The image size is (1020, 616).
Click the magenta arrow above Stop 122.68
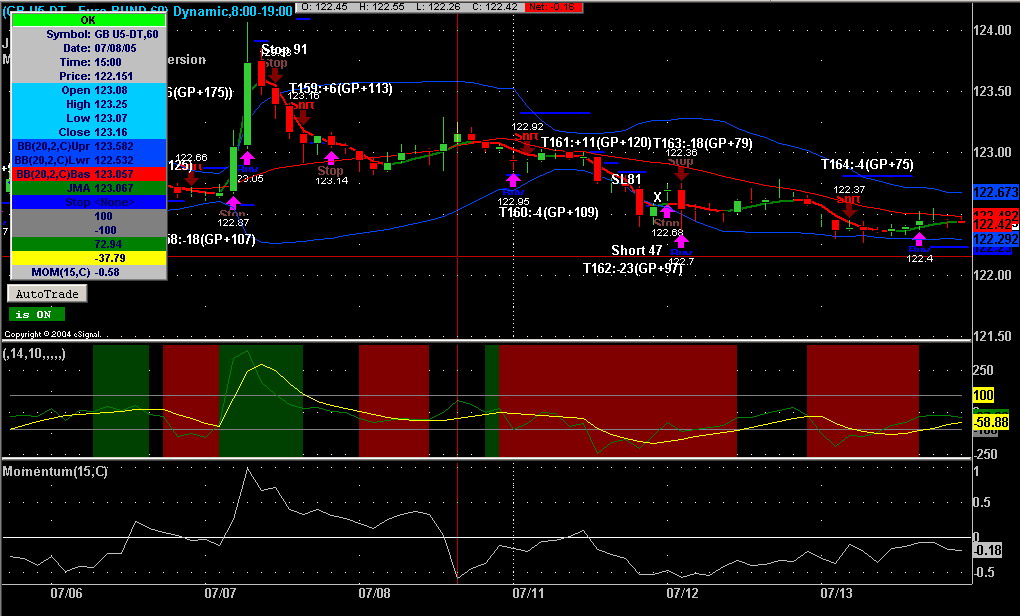666,211
